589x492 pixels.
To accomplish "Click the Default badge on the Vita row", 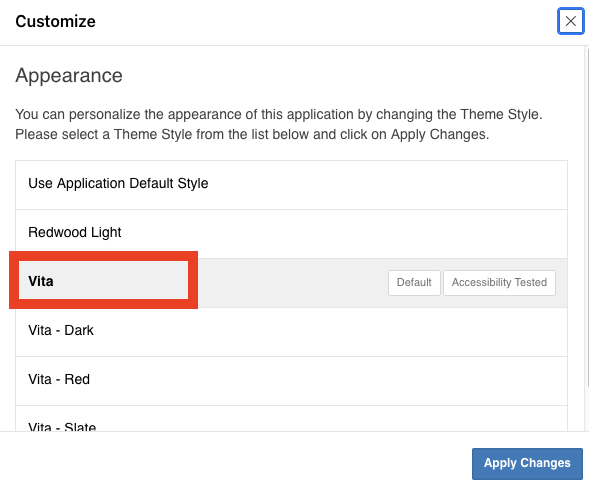I will pyautogui.click(x=414, y=283).
